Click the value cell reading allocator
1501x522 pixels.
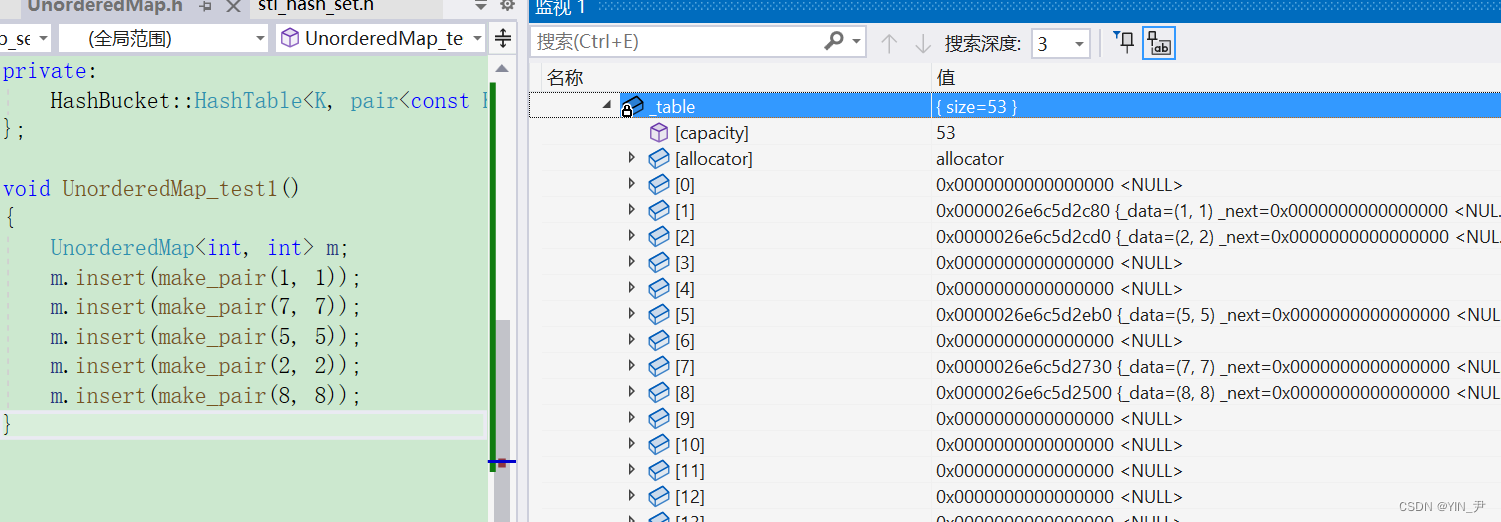point(970,159)
